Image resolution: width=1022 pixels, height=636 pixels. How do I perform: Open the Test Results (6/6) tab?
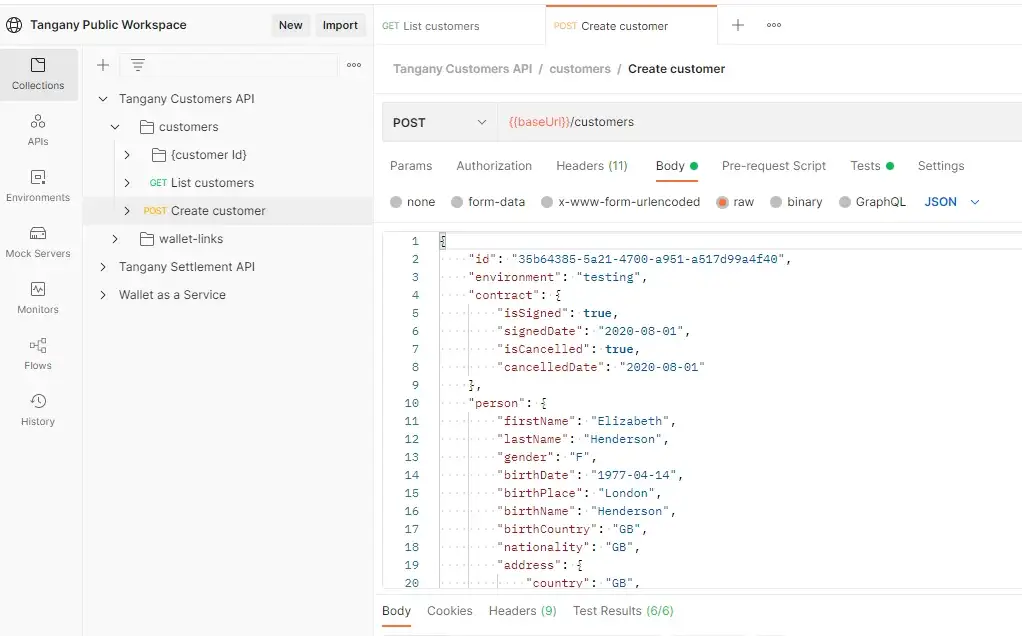[623, 611]
